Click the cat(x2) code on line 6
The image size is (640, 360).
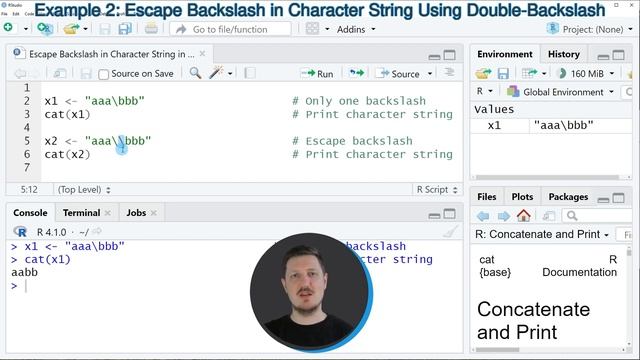[x=67, y=154]
